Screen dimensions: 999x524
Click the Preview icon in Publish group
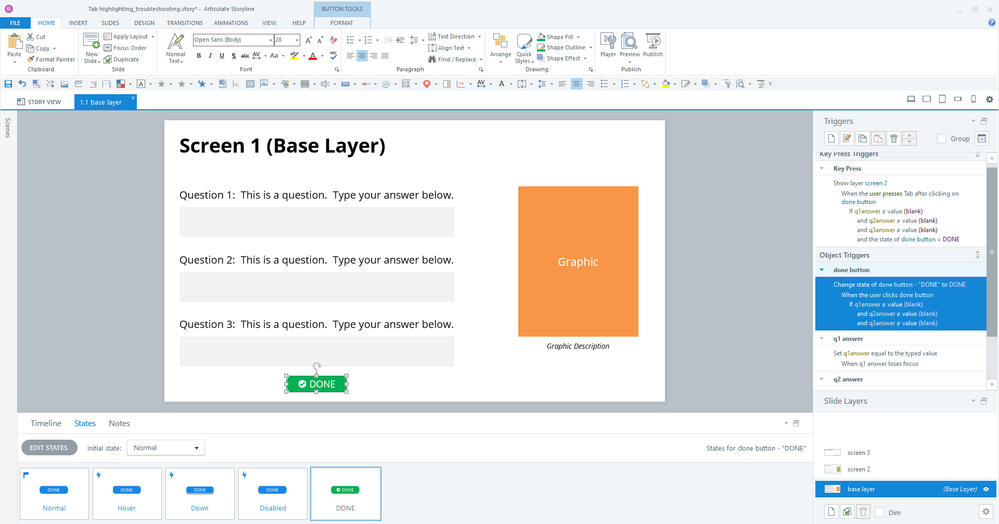[630, 44]
